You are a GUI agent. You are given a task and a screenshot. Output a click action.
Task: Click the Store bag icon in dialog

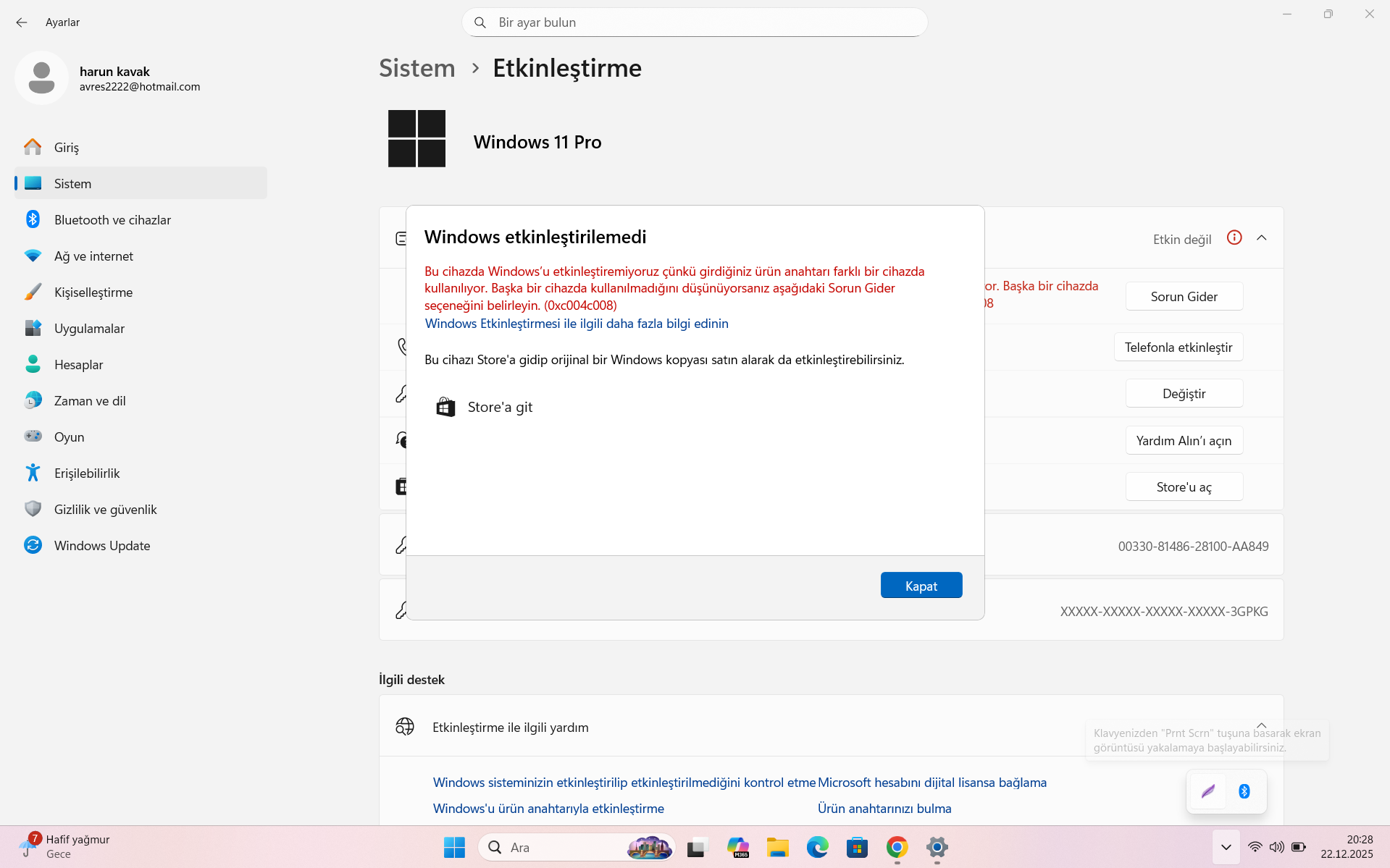click(445, 407)
